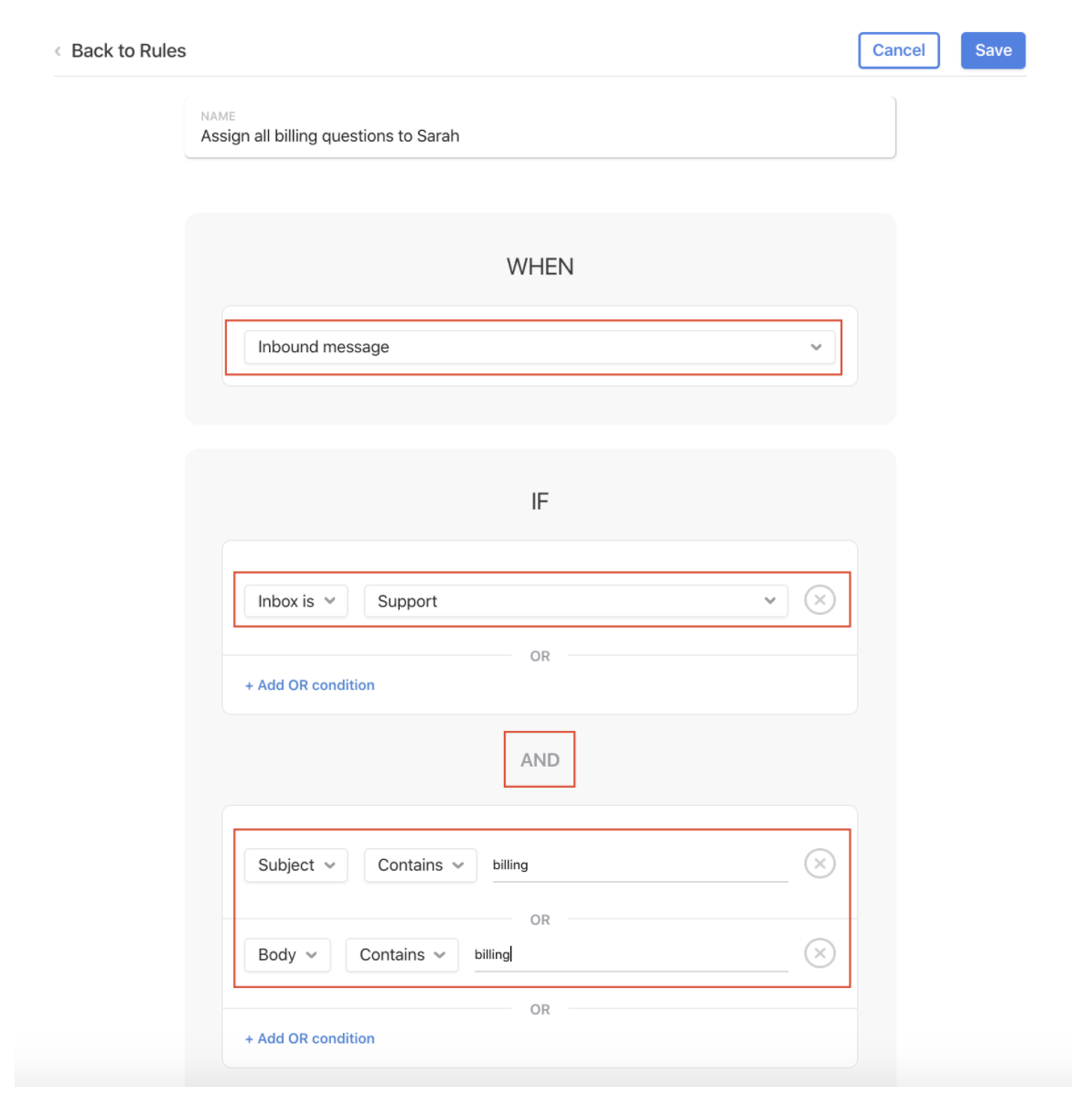Open the Inbox is field dropdown
This screenshot has width=1092, height=1107.
(295, 601)
